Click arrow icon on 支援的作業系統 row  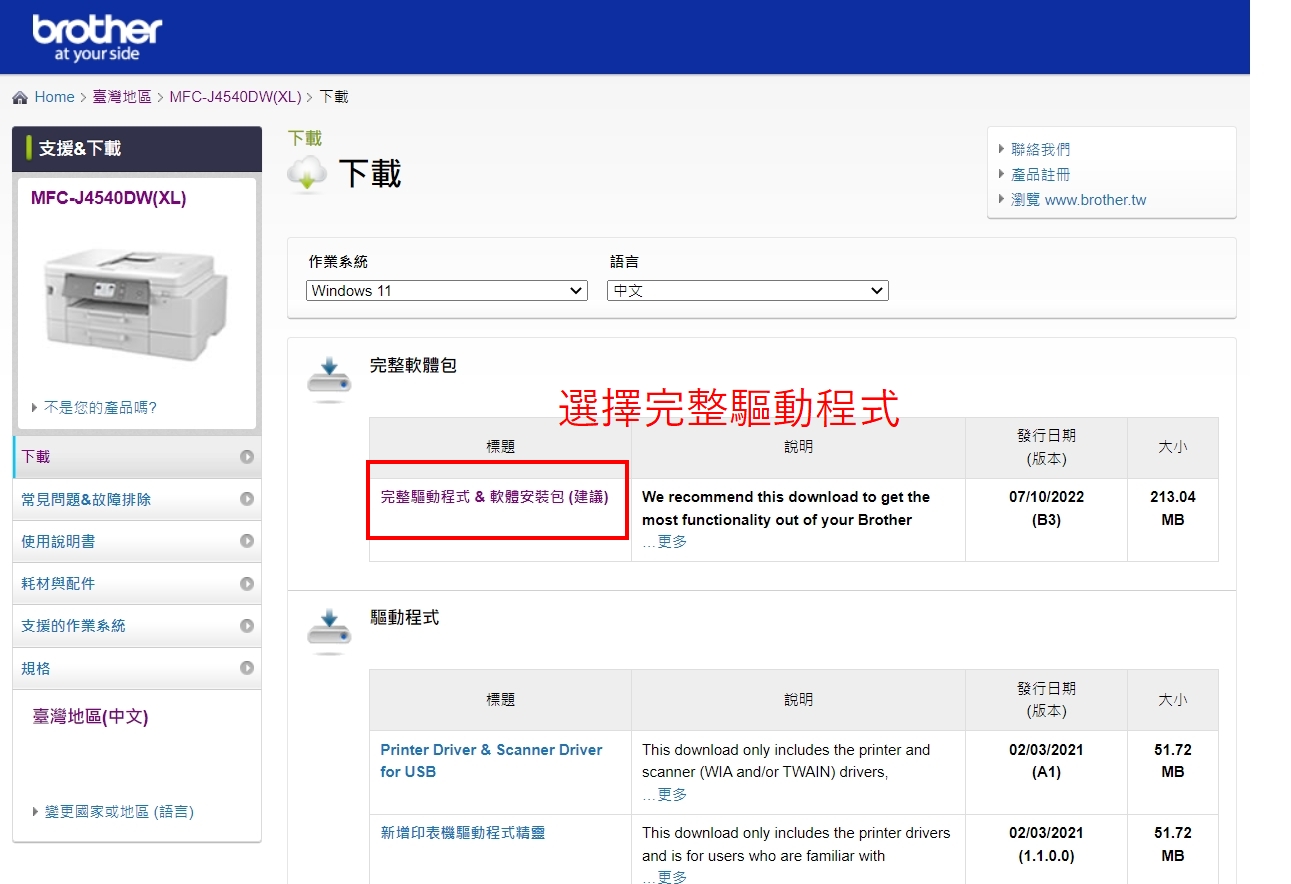click(x=247, y=626)
